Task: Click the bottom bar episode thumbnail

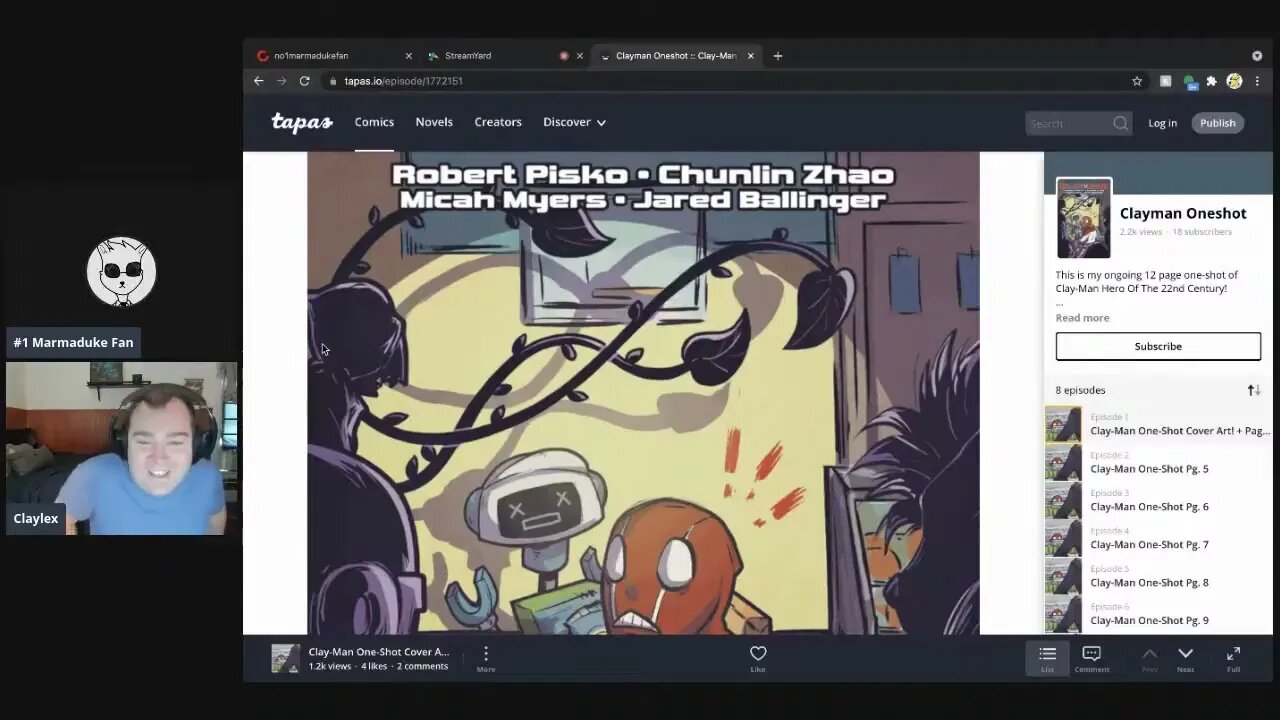Action: tap(285, 658)
